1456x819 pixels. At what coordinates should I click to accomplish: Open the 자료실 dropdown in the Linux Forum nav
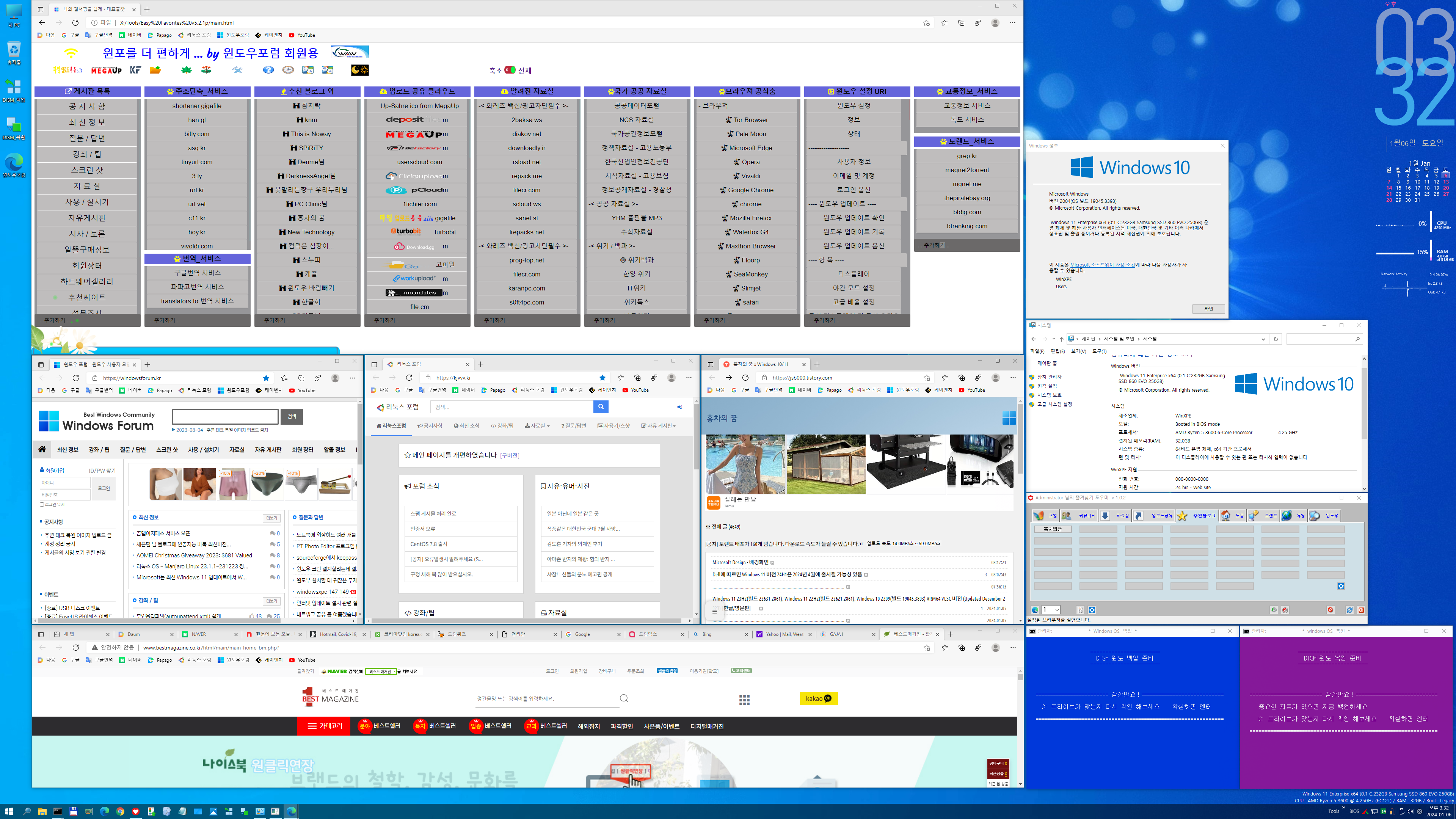coord(537,425)
